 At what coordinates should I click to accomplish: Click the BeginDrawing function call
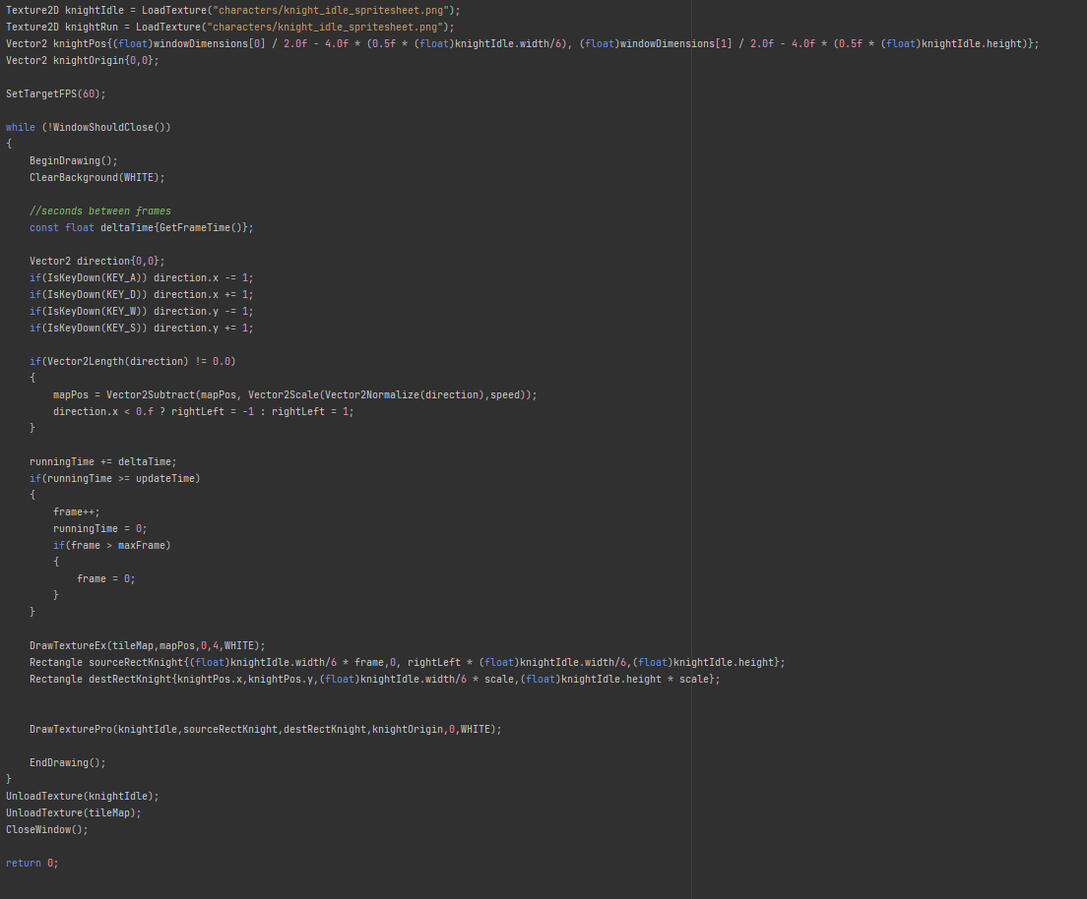65,161
